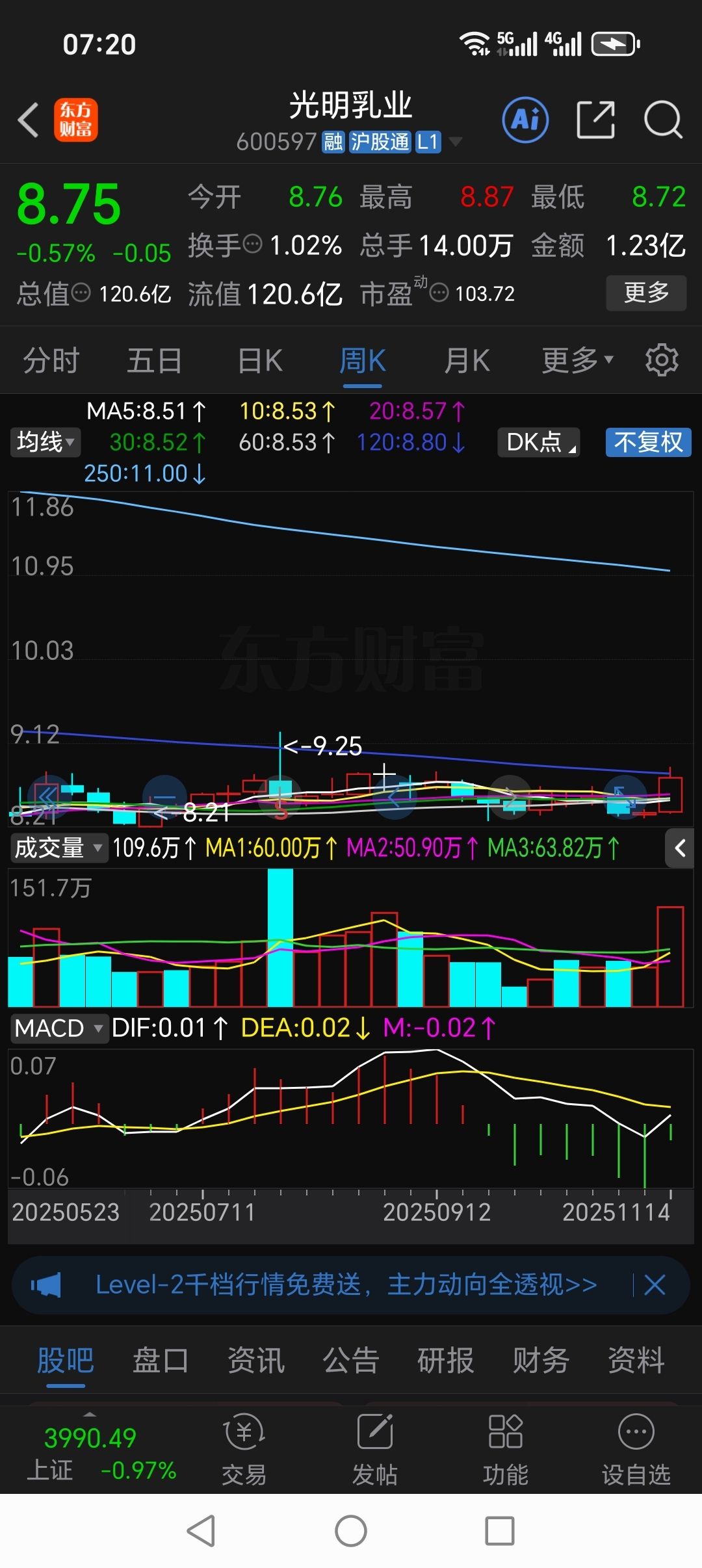Tap the plus zoom-in chart control
This screenshot has width=702, height=1568.
tap(280, 796)
